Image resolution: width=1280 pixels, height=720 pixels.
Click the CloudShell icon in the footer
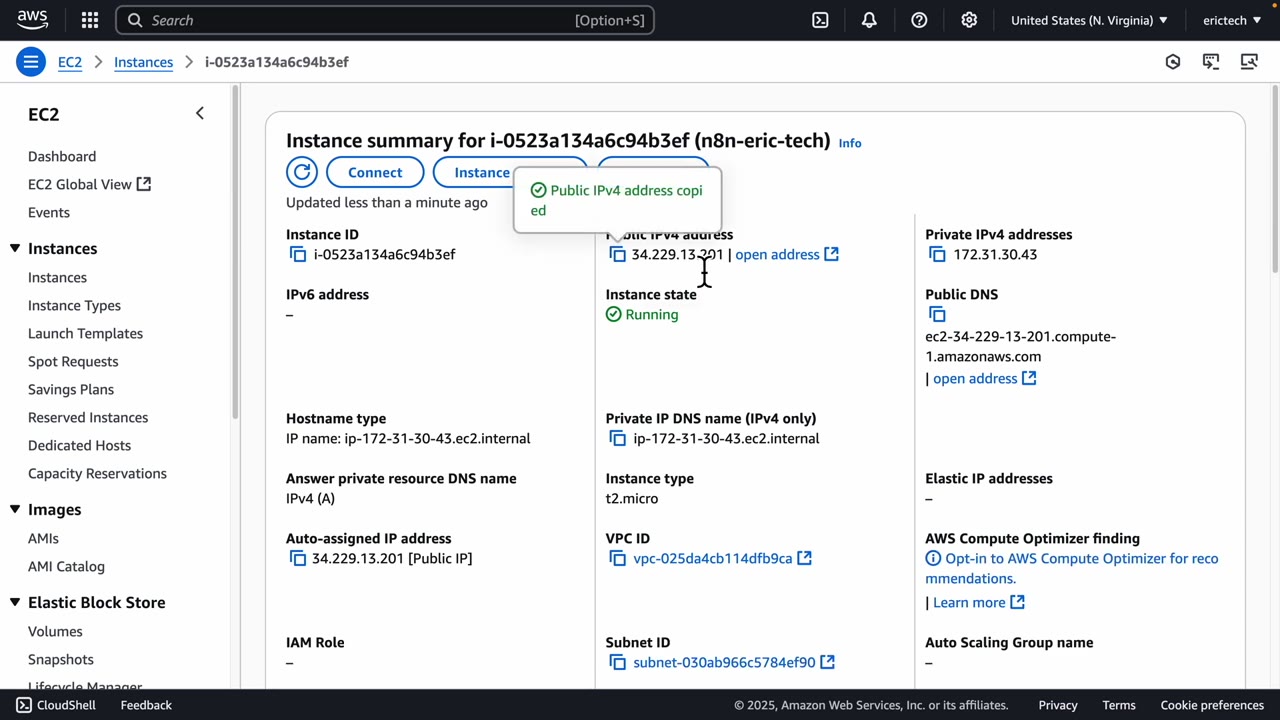pos(24,705)
